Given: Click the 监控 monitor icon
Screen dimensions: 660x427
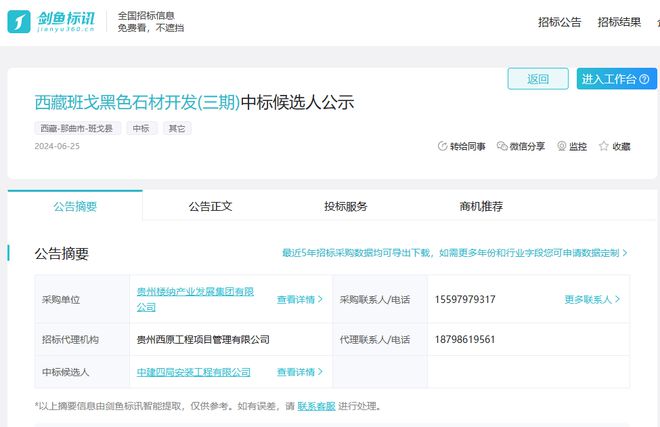Looking at the screenshot, I should (562, 146).
